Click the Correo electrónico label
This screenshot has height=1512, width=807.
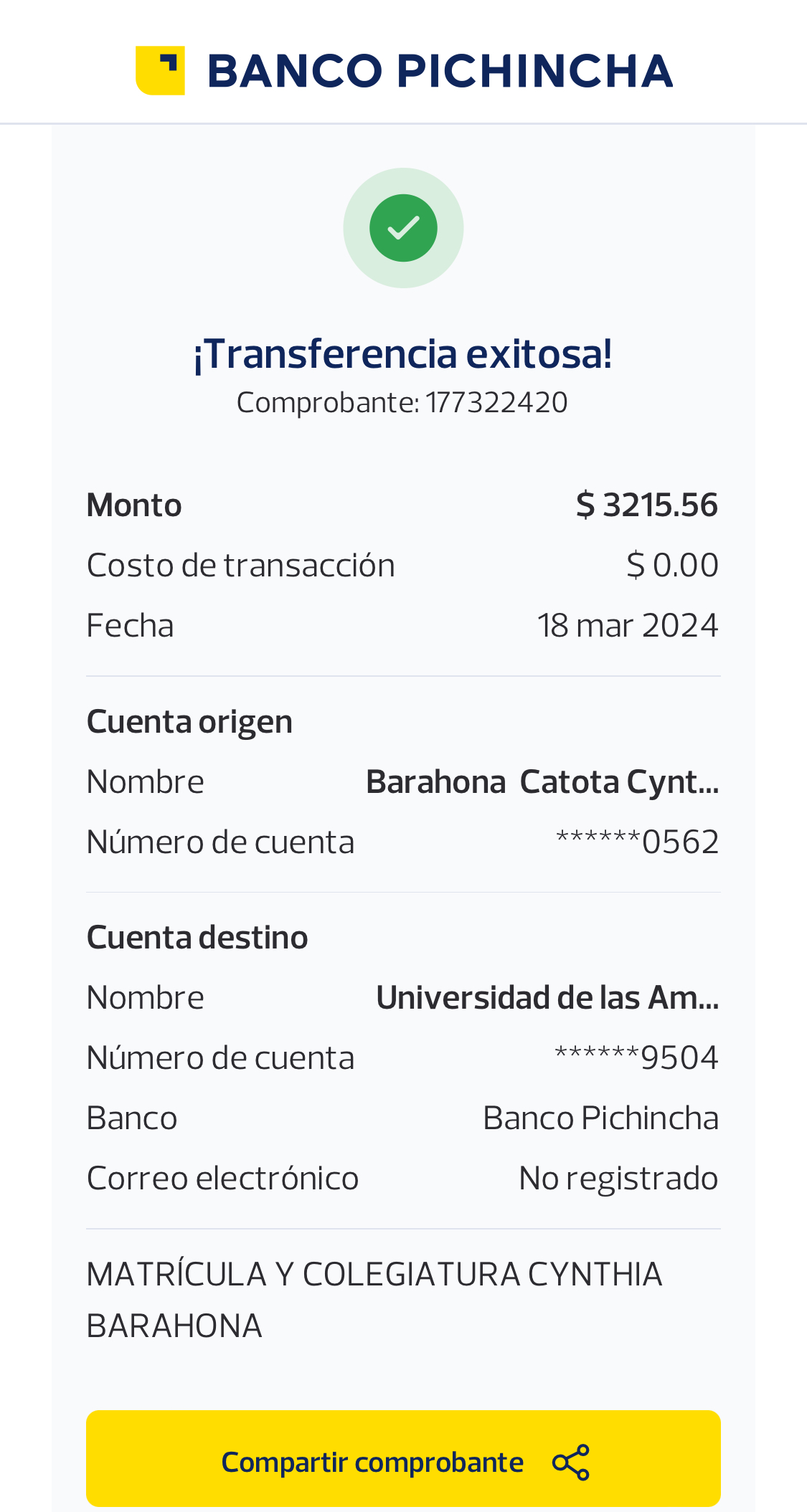222,1179
